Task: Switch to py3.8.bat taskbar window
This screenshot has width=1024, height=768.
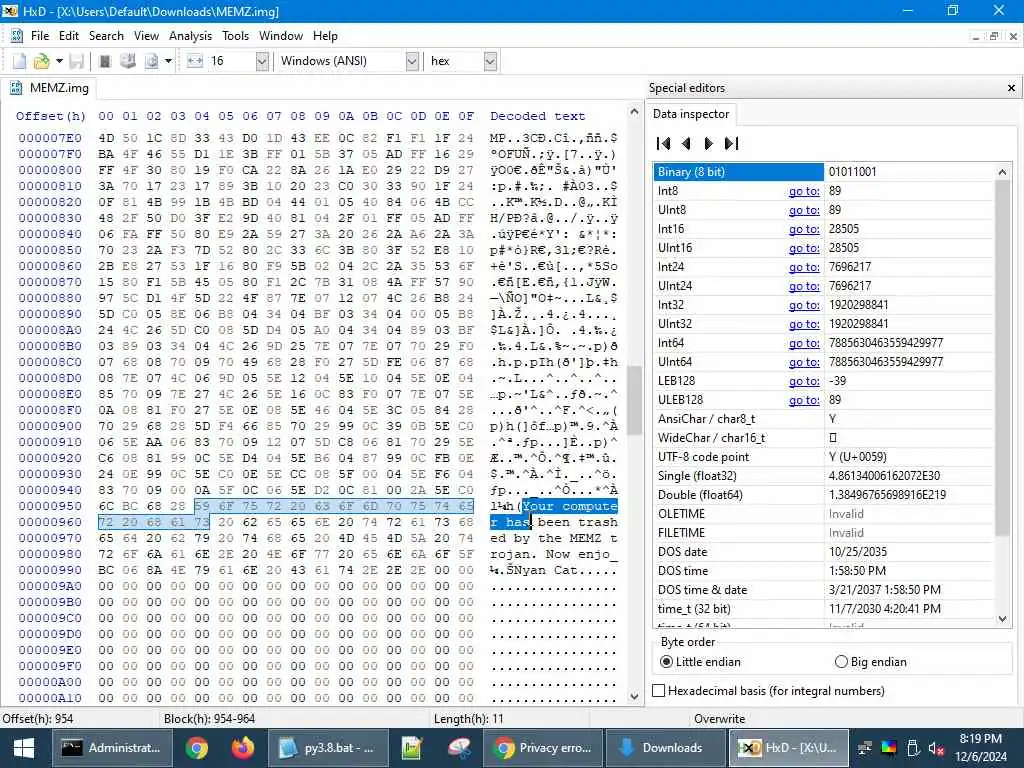Action: (327, 748)
